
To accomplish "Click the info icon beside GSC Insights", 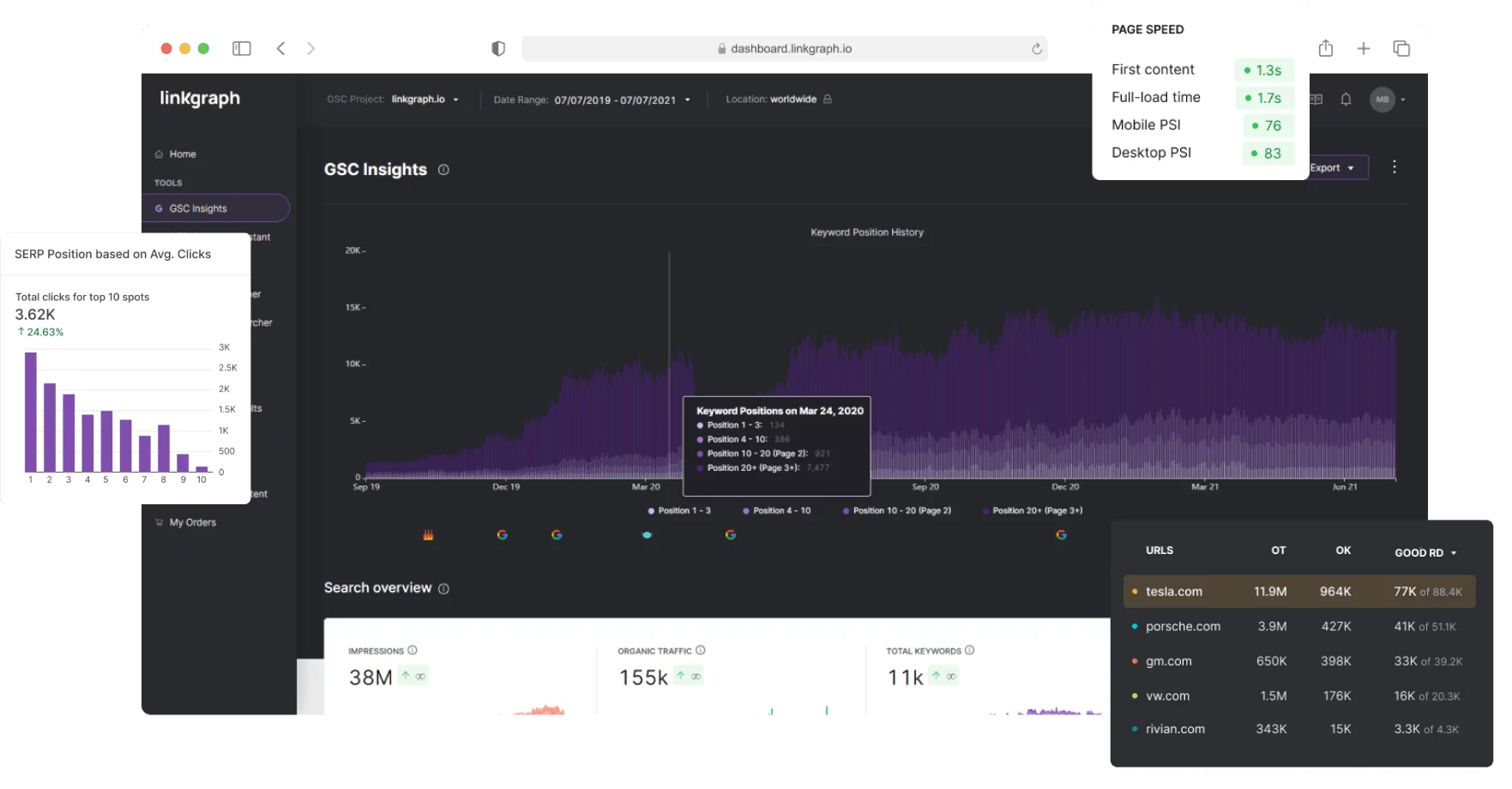I will (443, 170).
